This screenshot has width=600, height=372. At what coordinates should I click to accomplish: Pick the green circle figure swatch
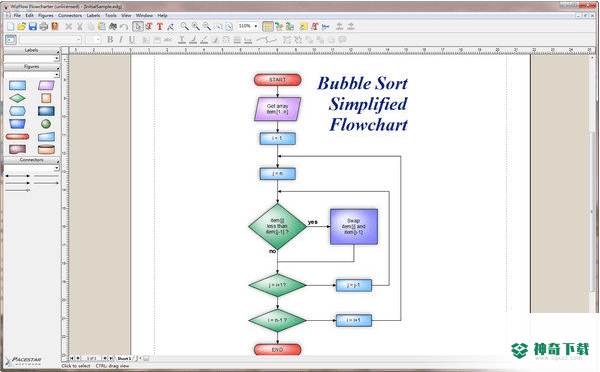click(x=46, y=124)
